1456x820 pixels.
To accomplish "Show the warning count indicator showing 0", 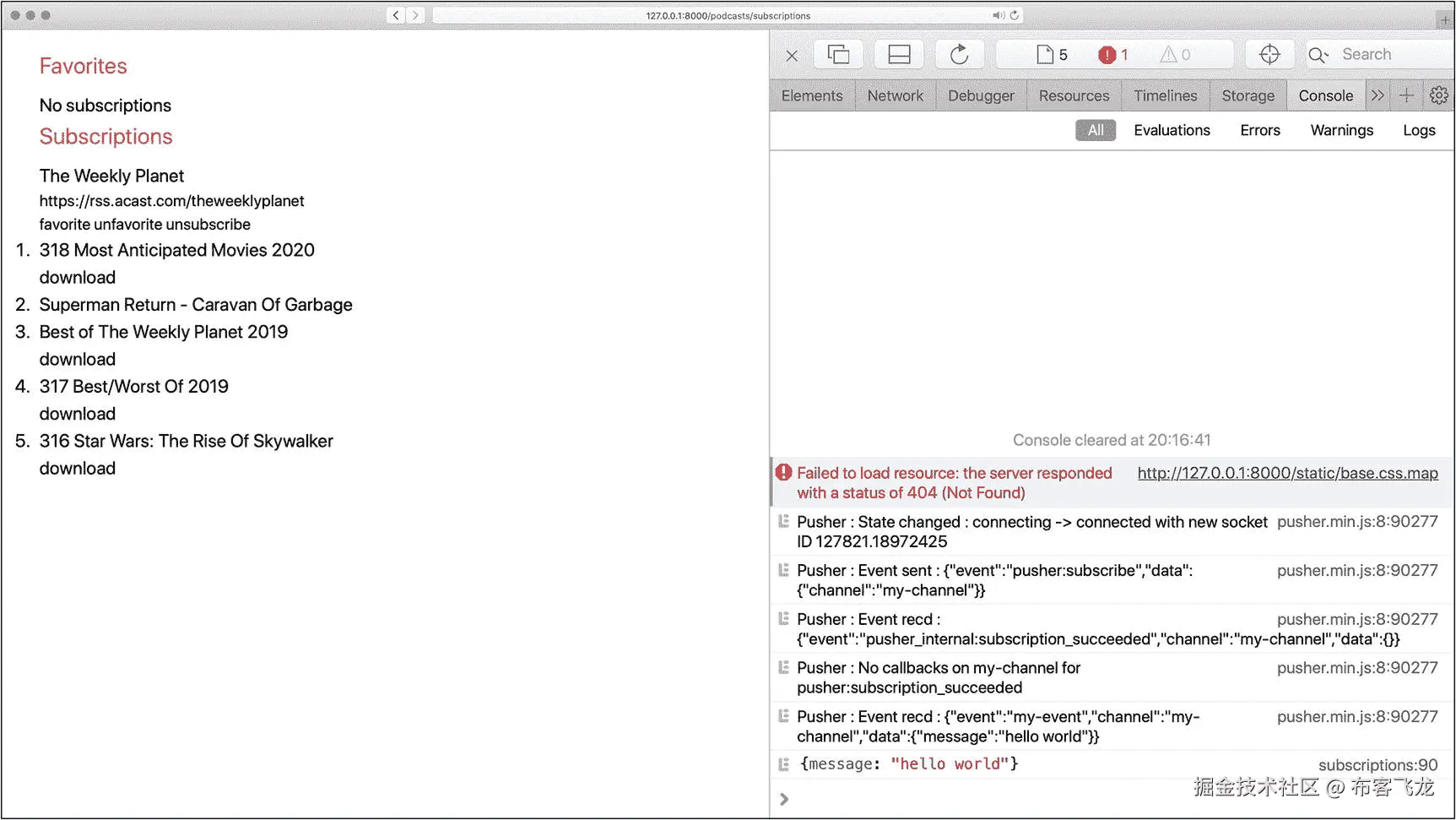I will pyautogui.click(x=1175, y=55).
